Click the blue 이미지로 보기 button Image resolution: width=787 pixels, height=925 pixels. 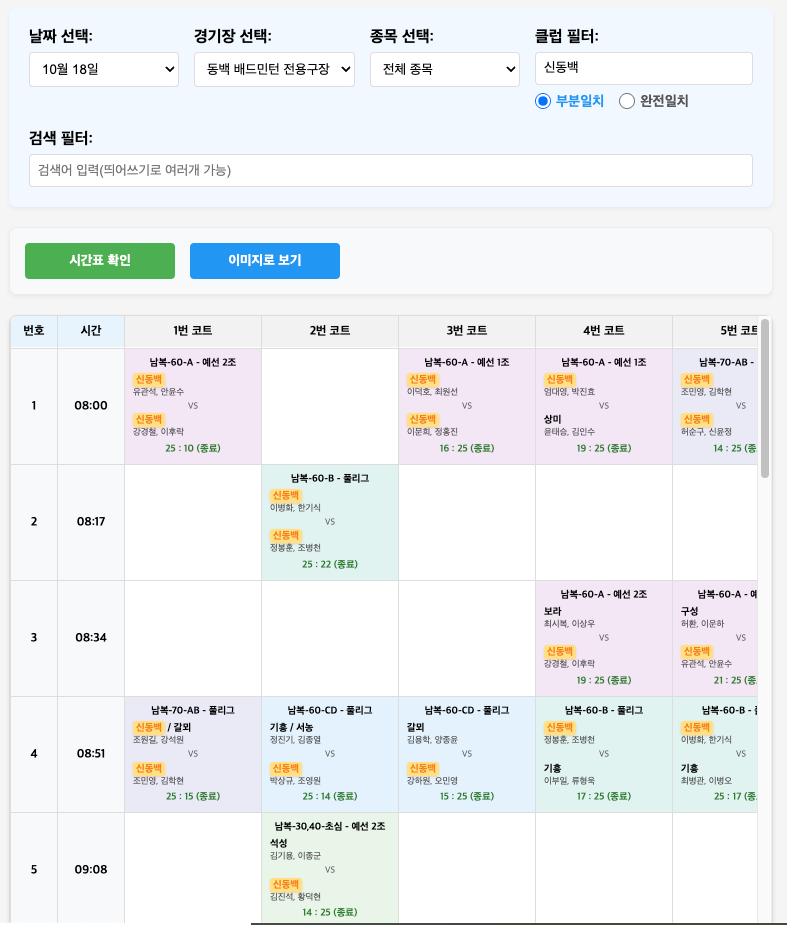[265, 261]
